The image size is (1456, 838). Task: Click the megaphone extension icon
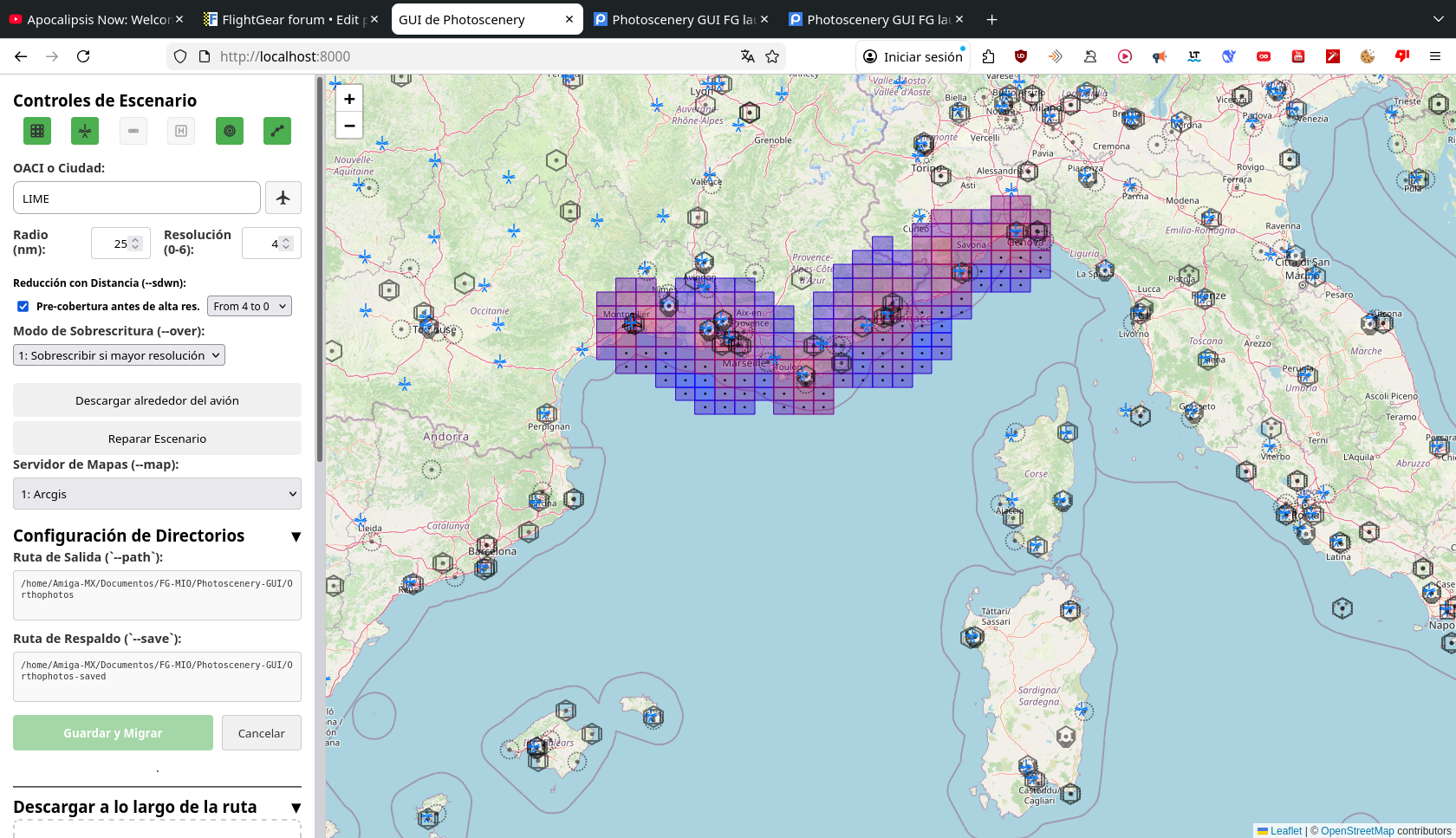point(1160,56)
